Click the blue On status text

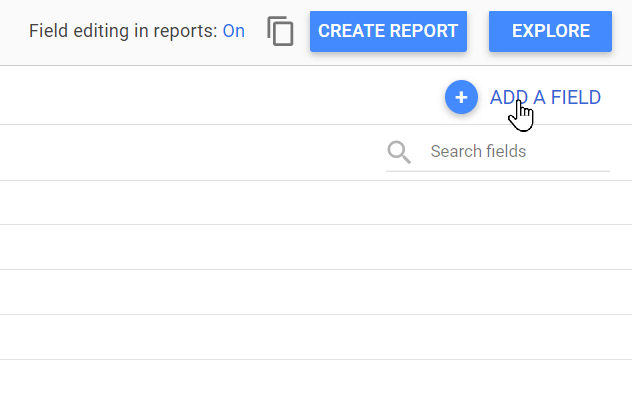(234, 31)
